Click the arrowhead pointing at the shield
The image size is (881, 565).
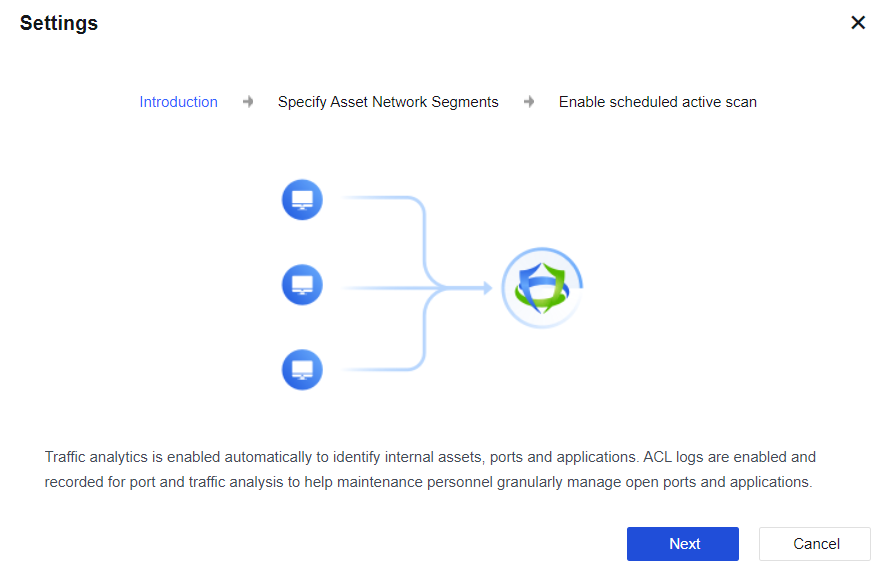(x=486, y=288)
